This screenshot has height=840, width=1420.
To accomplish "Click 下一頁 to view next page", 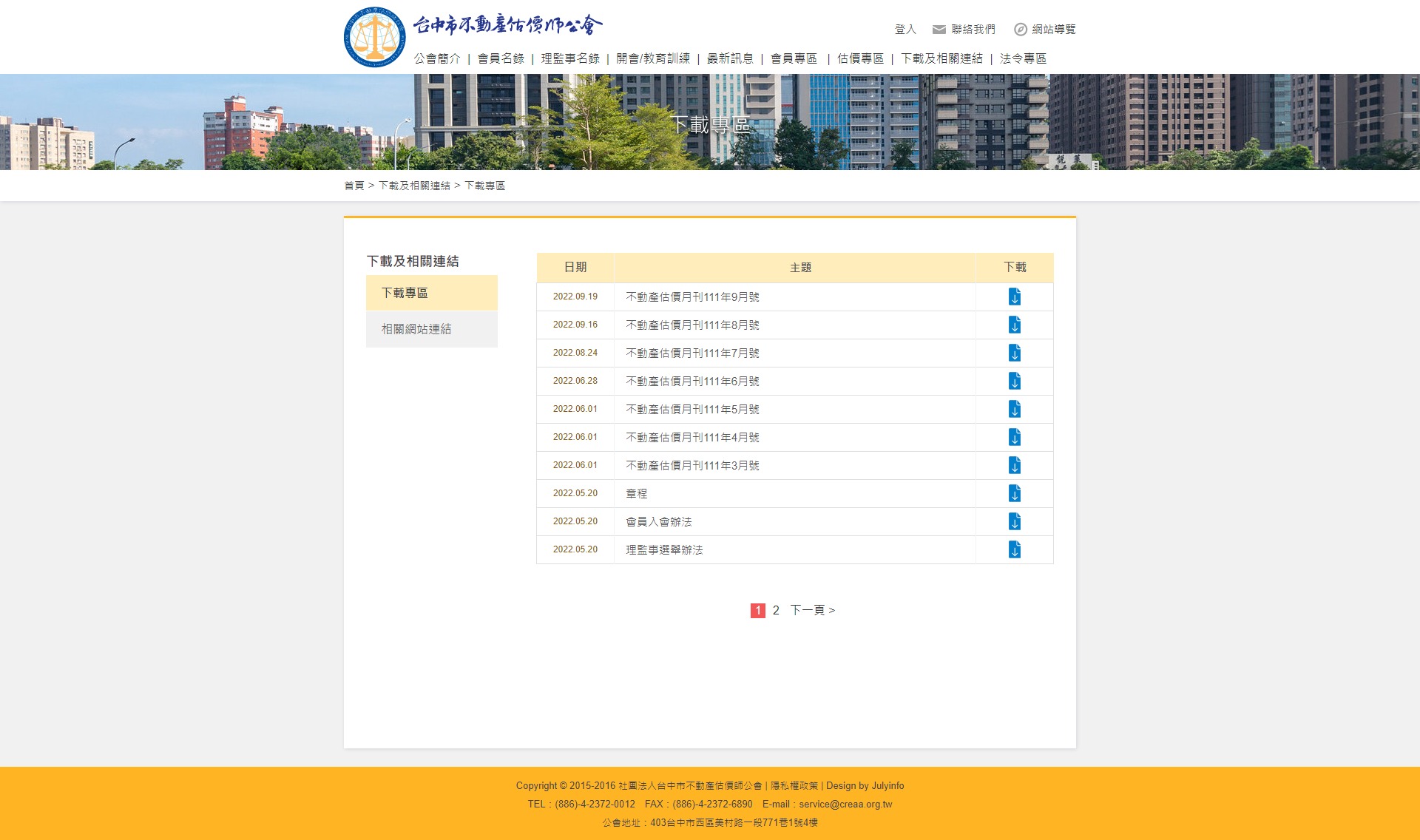I will pyautogui.click(x=810, y=609).
